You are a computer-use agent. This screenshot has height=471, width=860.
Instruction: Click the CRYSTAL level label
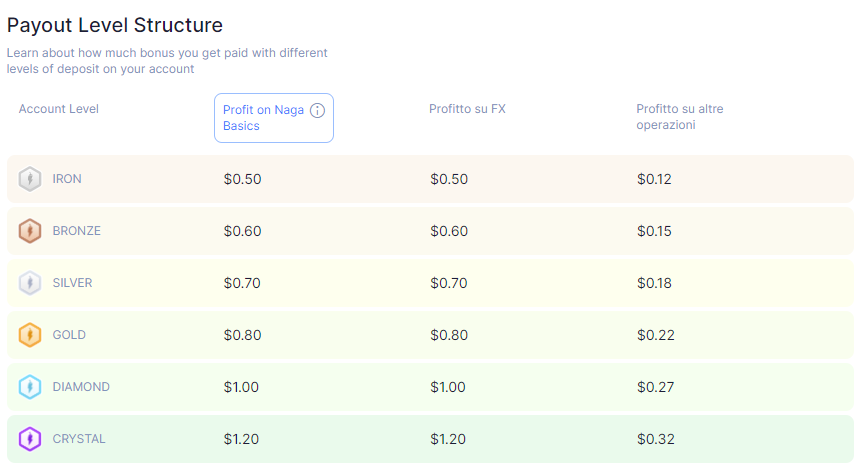click(x=79, y=439)
